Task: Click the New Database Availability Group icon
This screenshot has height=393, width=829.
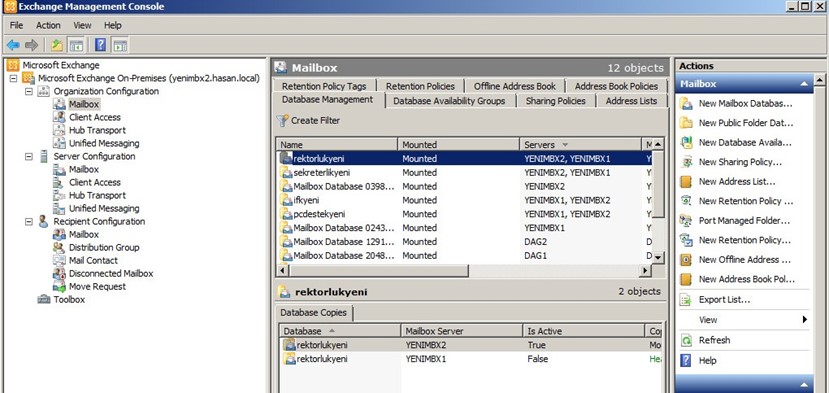Action: 686,143
